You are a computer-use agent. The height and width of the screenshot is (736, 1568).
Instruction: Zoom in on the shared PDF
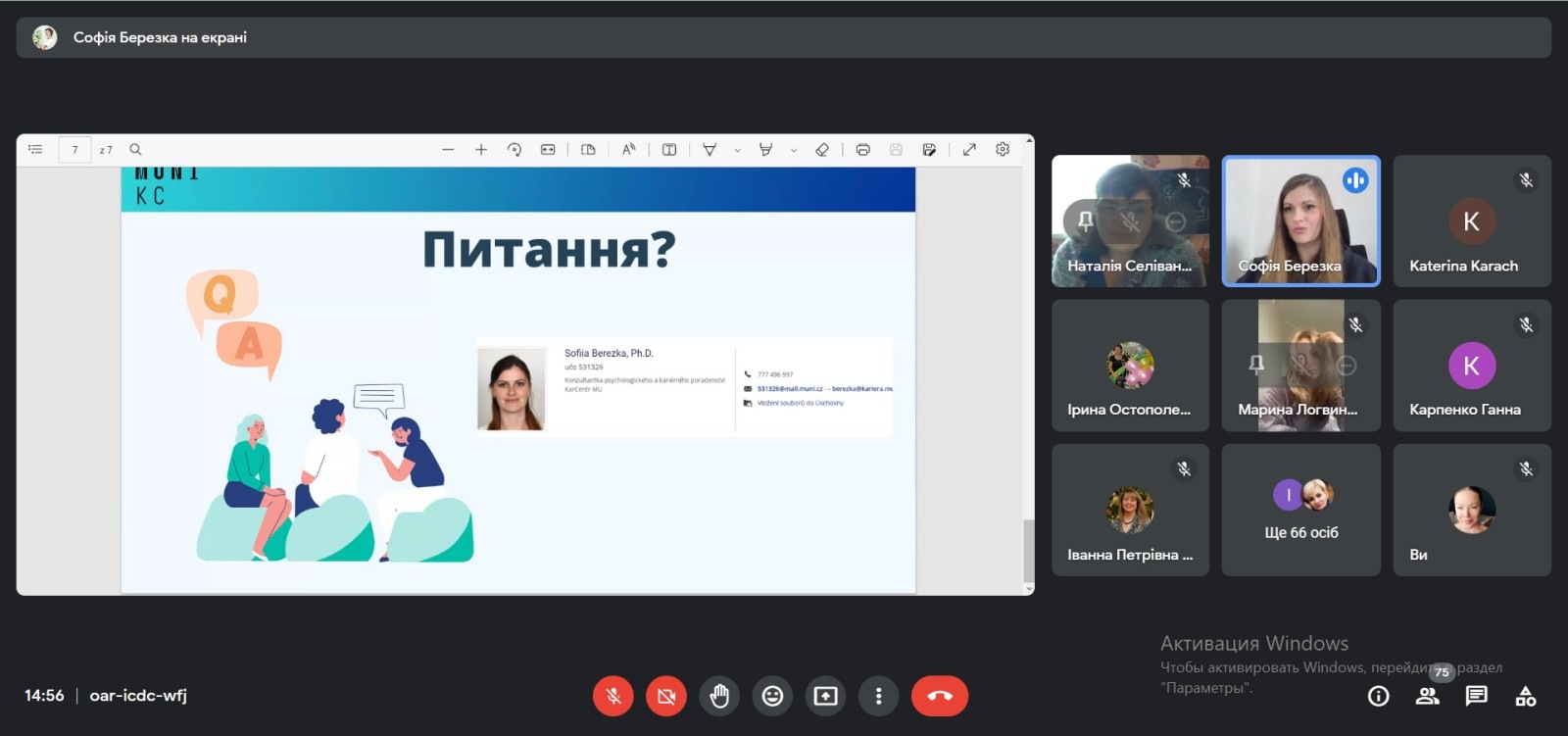click(481, 150)
